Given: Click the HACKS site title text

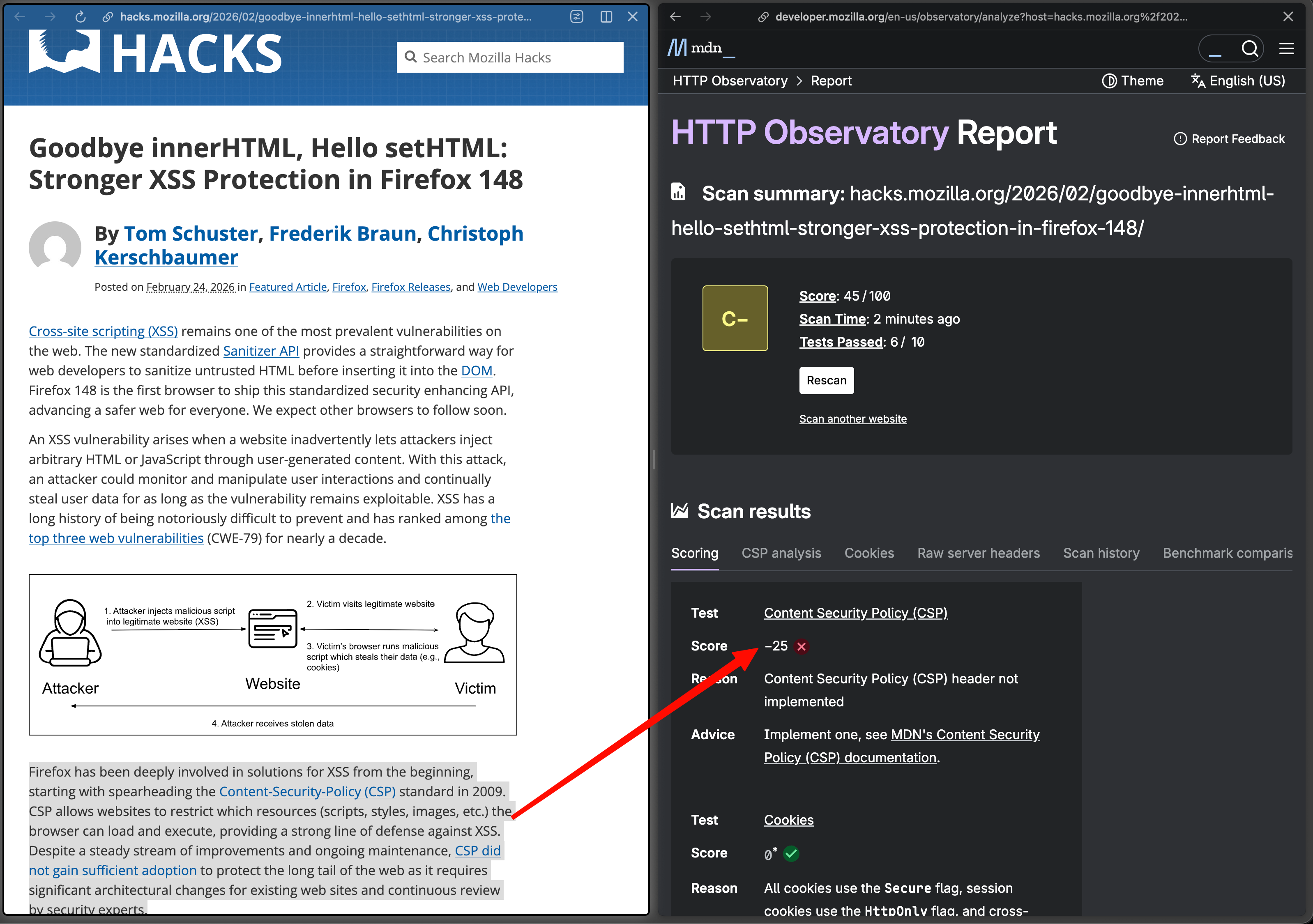Looking at the screenshot, I should (x=197, y=53).
